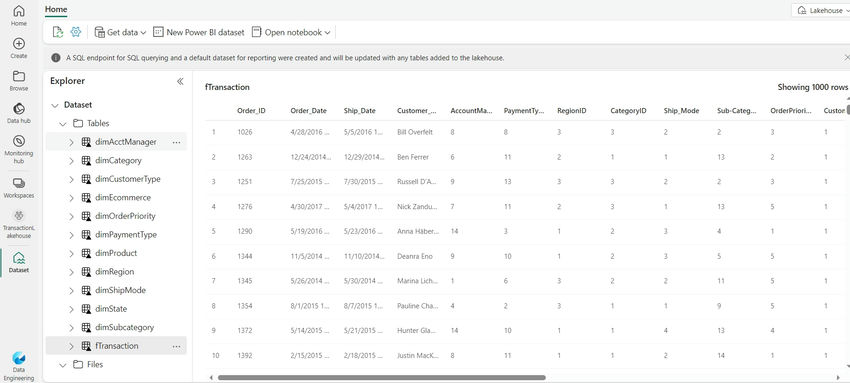The width and height of the screenshot is (850, 383).
Task: Open the Data Engineering experience switcher
Action: pyautogui.click(x=18, y=366)
